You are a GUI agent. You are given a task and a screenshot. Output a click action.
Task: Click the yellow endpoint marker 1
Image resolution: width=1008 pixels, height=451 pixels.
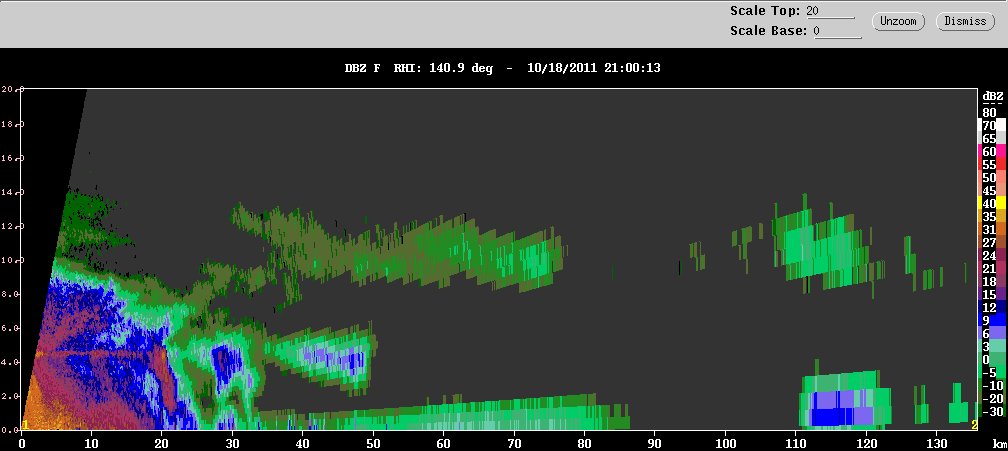coord(25,425)
